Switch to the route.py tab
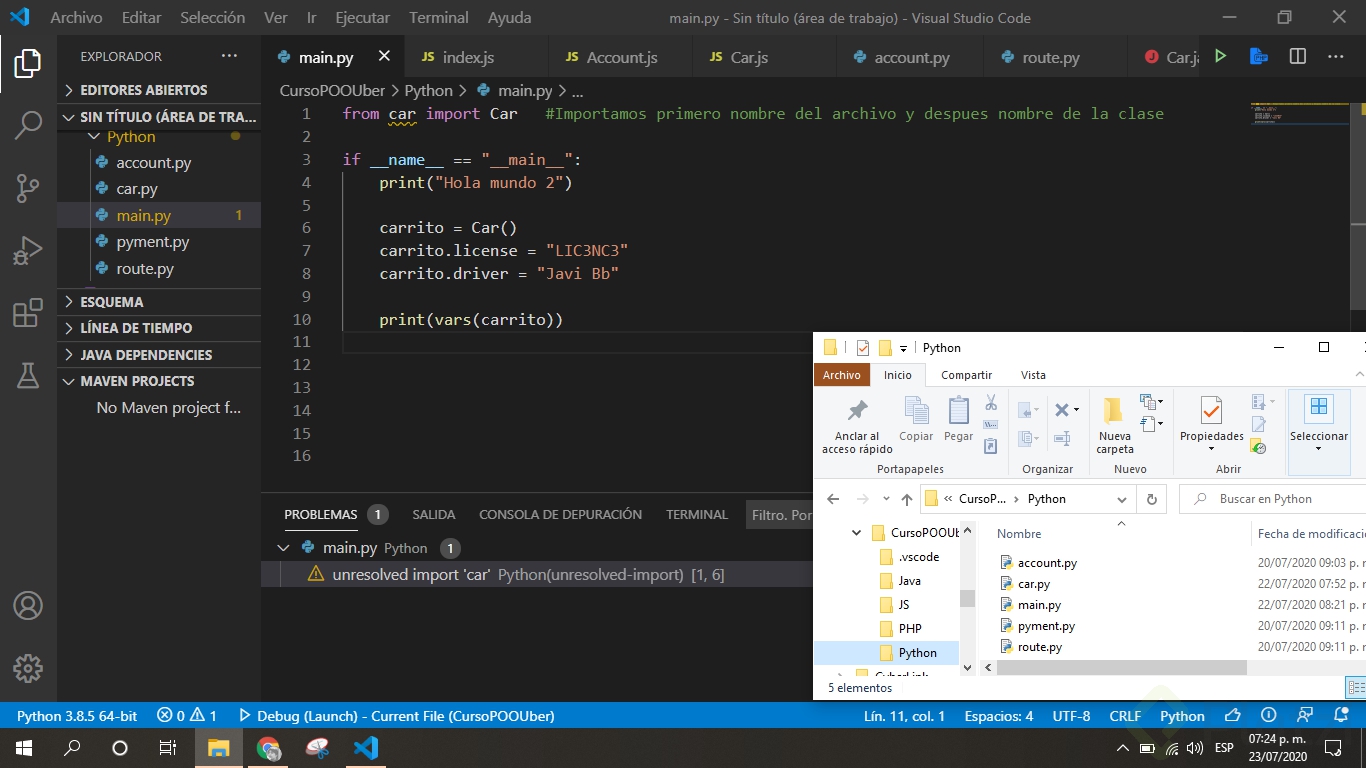Image resolution: width=1366 pixels, height=768 pixels. pos(1050,57)
